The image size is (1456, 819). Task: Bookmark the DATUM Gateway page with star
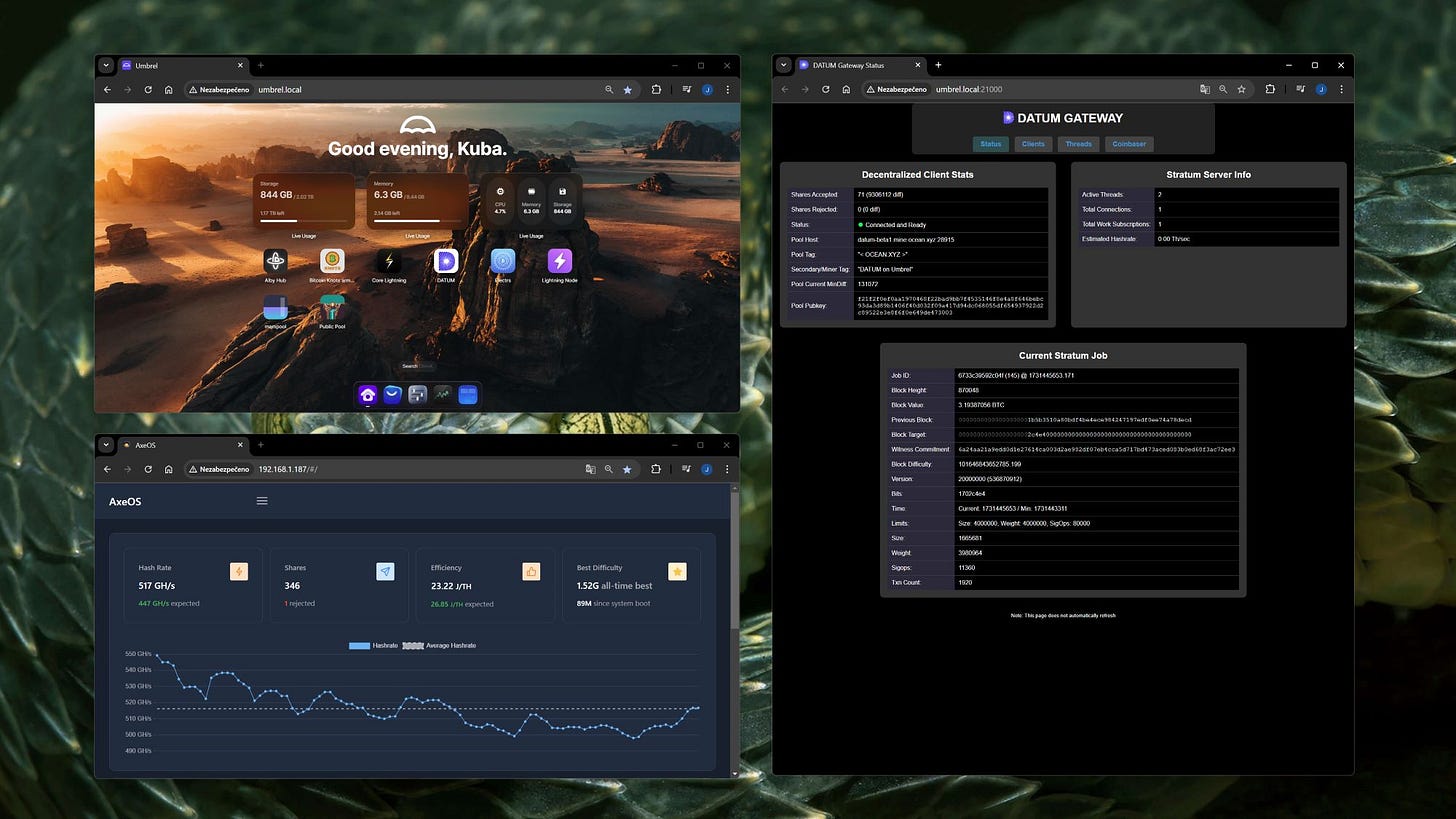coord(1241,89)
